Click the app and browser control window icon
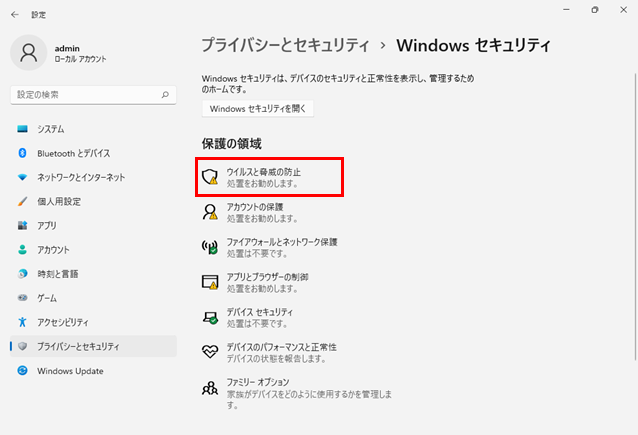Image resolution: width=638 pixels, height=435 pixels. [210, 282]
